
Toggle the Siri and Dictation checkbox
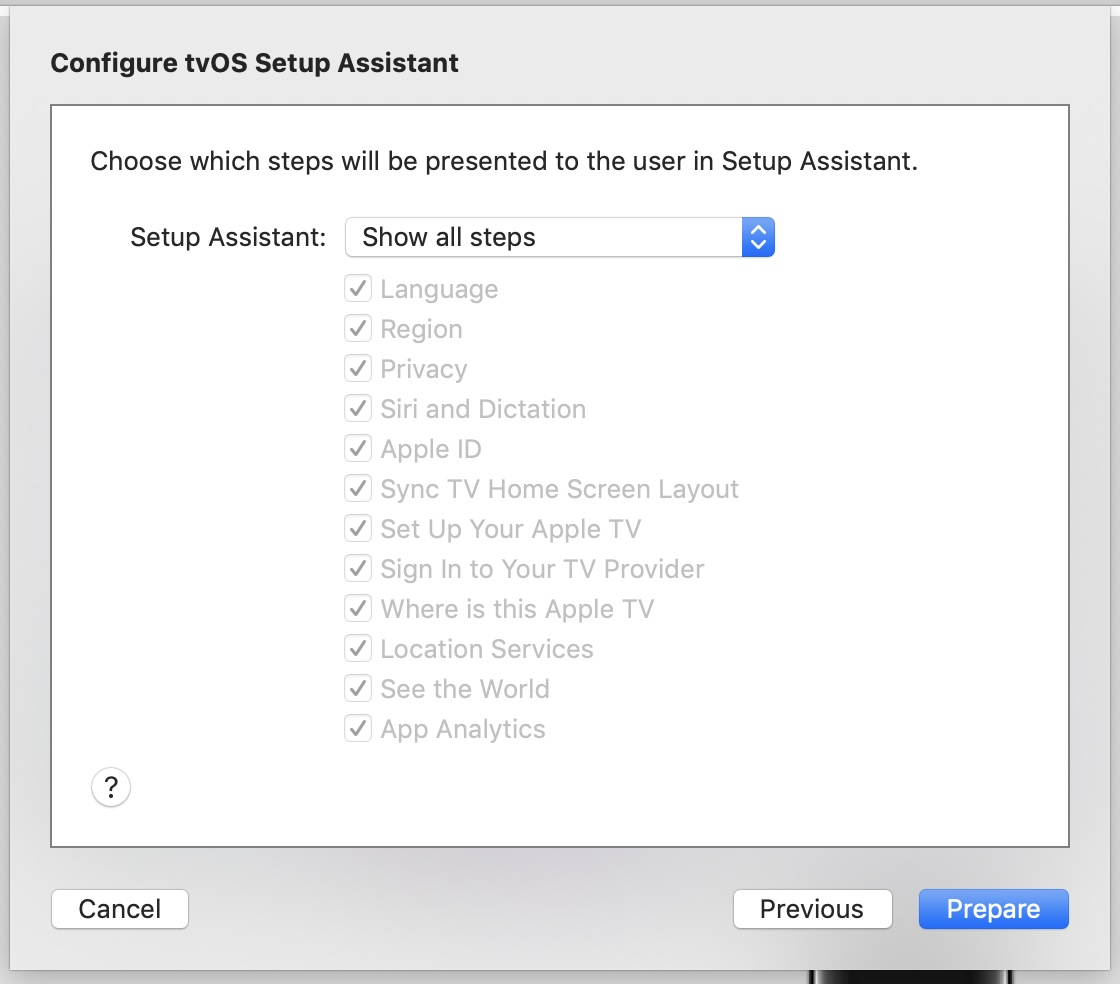point(358,409)
